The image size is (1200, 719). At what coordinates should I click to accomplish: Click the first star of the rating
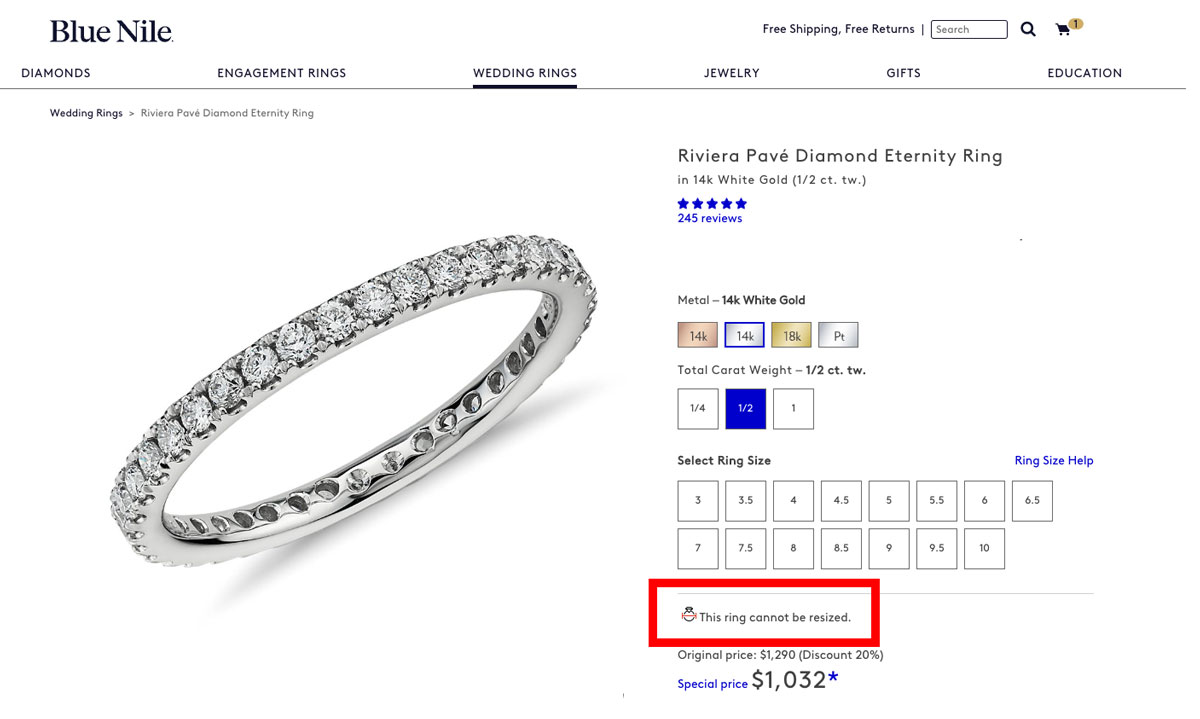(x=682, y=203)
